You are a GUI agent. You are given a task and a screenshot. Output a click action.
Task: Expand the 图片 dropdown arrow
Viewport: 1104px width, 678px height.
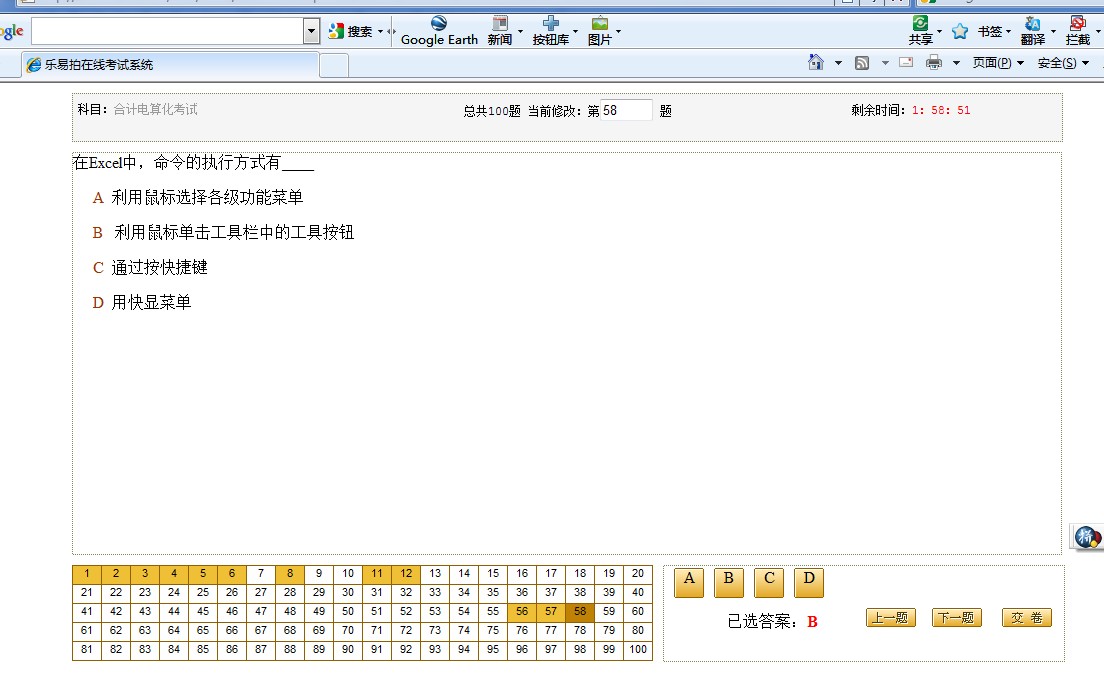[x=618, y=31]
